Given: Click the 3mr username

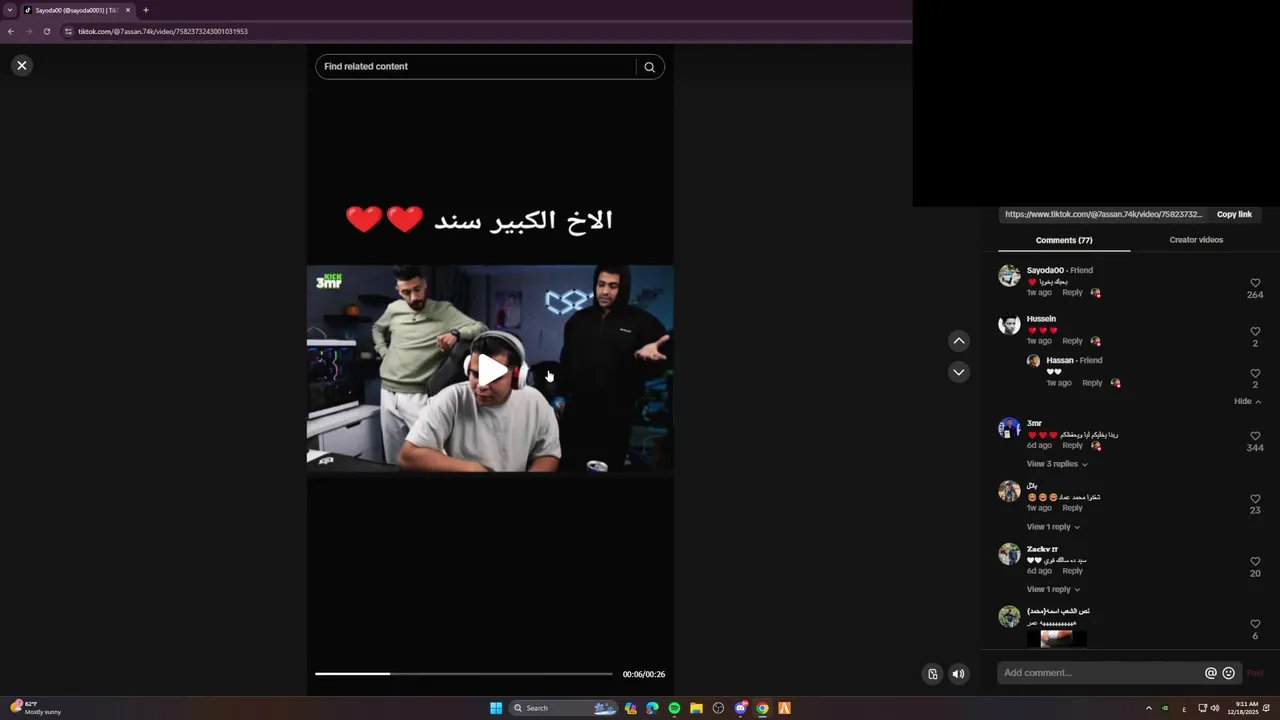Looking at the screenshot, I should pyautogui.click(x=1034, y=423).
